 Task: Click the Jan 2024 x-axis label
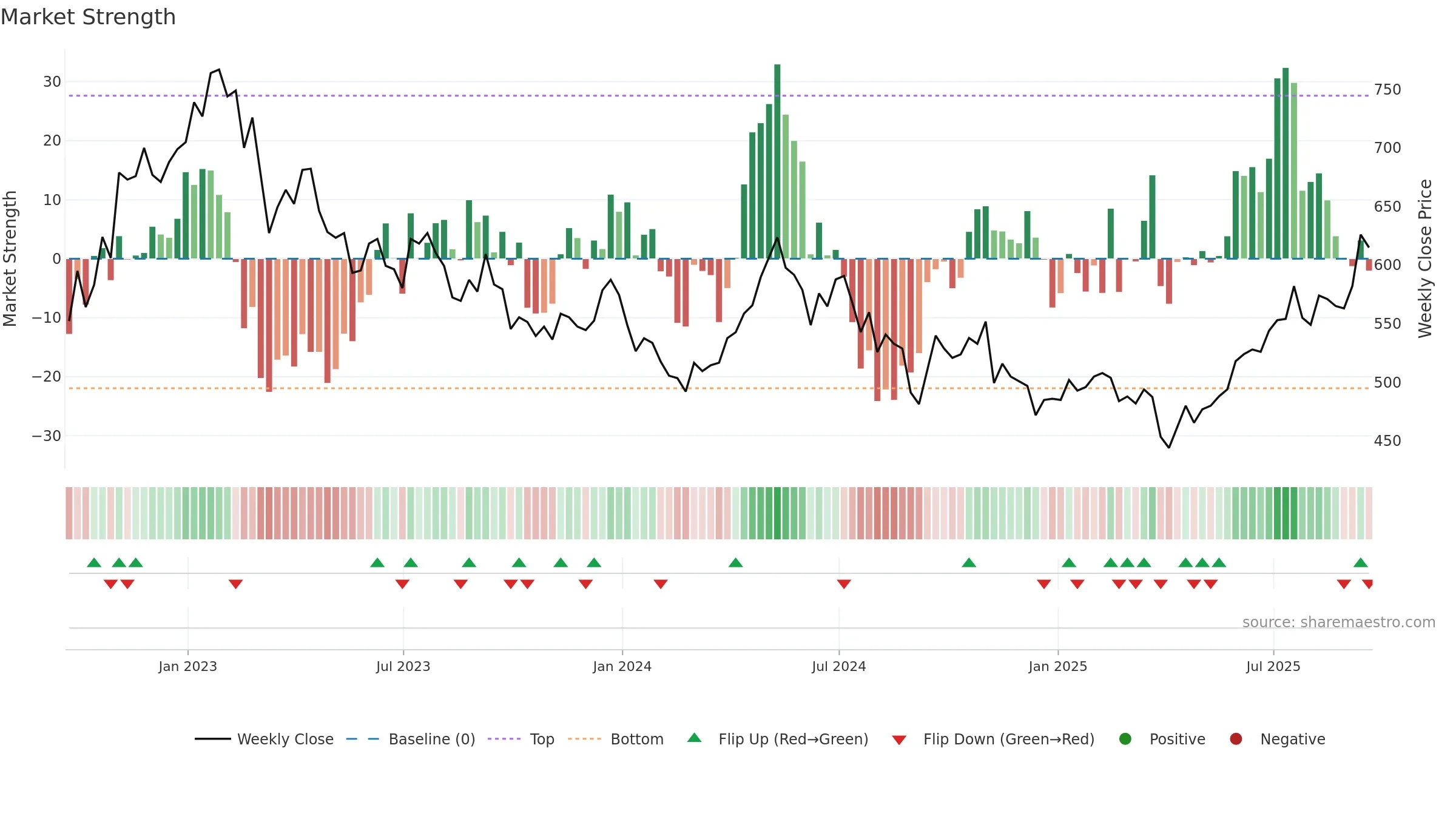click(622, 666)
